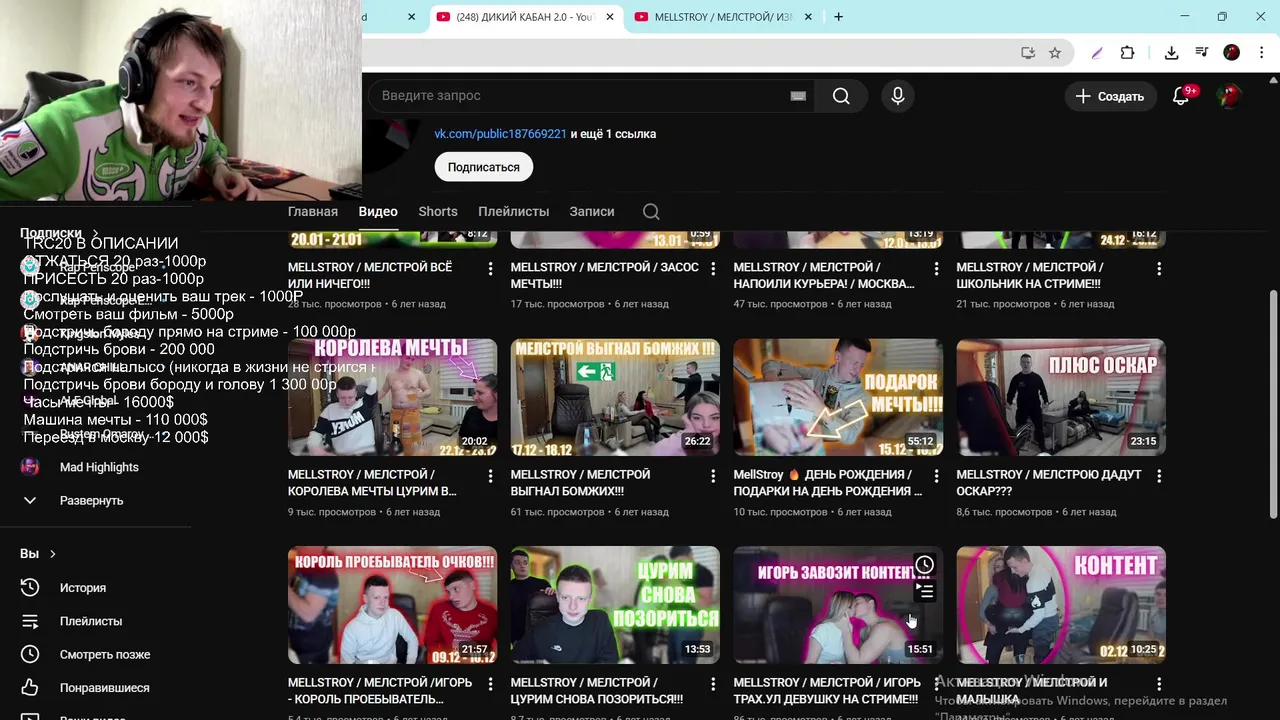The width and height of the screenshot is (1280, 720).
Task: Open the on-screen keyboard icon in search box
Action: coord(798,96)
